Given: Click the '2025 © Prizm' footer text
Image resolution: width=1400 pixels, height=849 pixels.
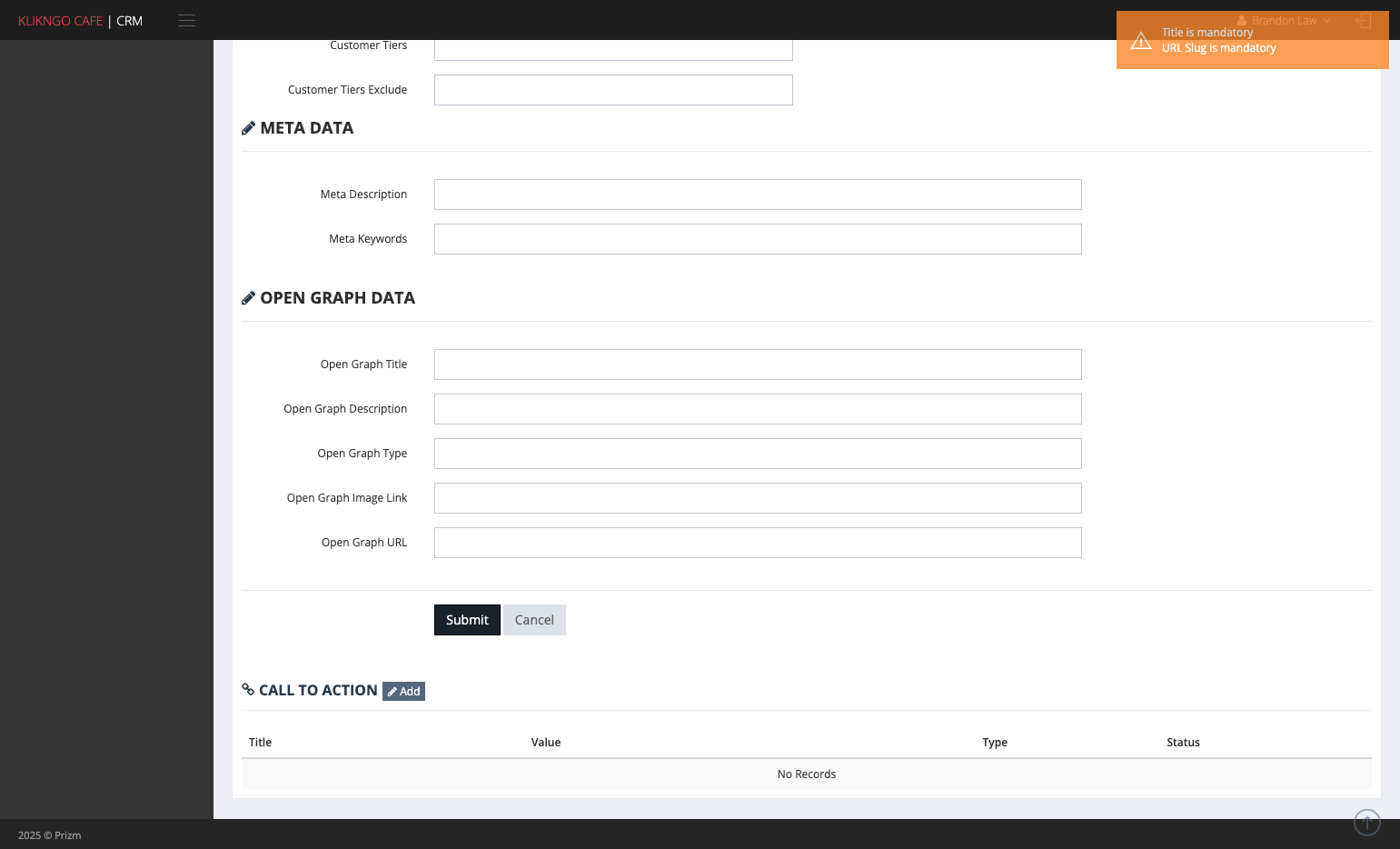Looking at the screenshot, I should pos(50,835).
